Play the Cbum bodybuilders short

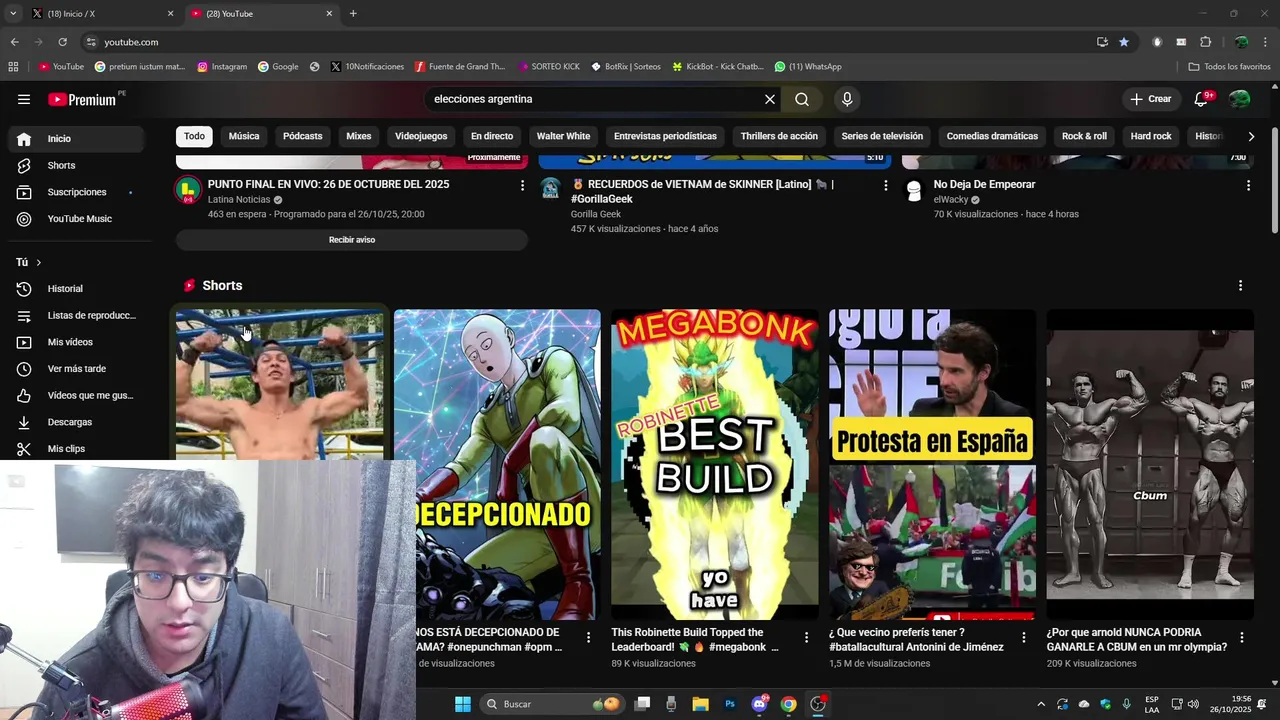[1150, 464]
